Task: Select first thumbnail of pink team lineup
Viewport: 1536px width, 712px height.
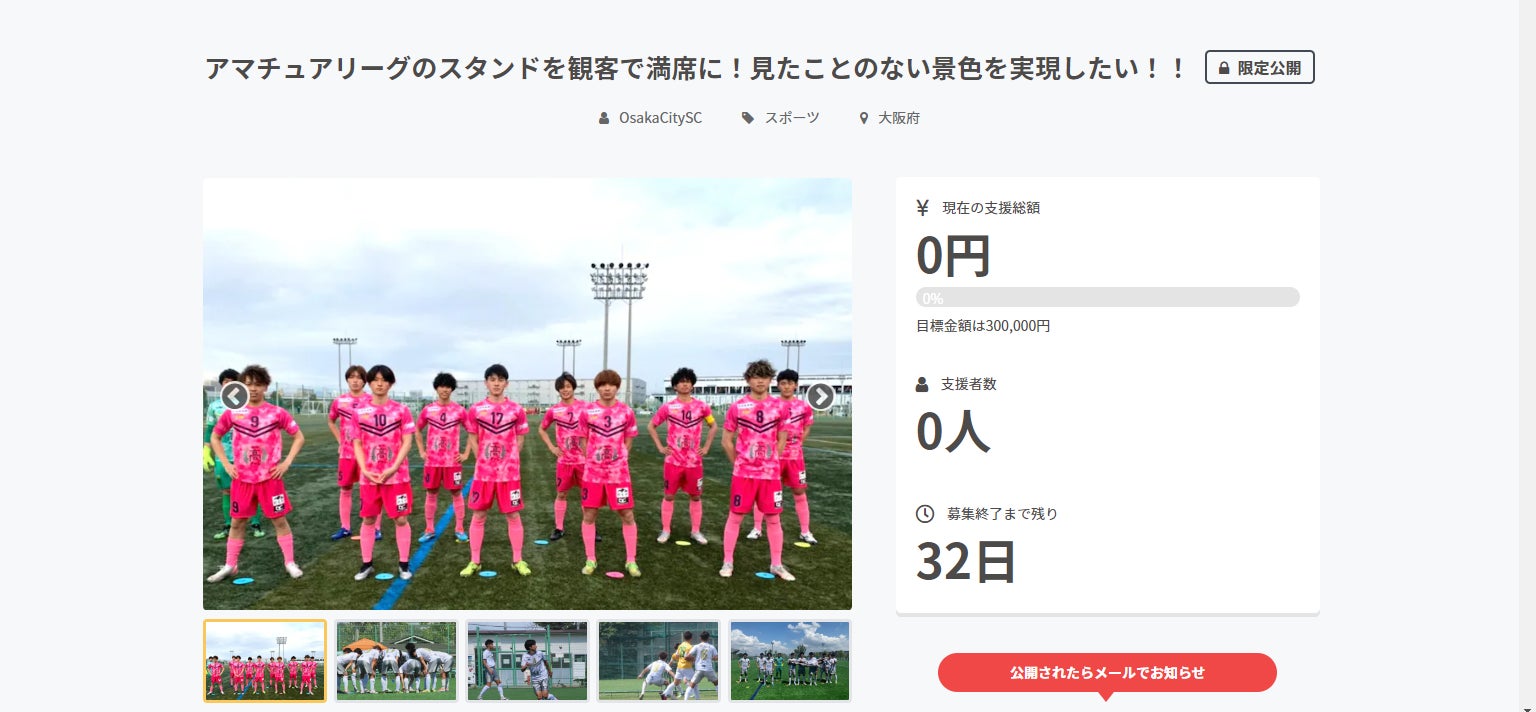Action: [265, 661]
